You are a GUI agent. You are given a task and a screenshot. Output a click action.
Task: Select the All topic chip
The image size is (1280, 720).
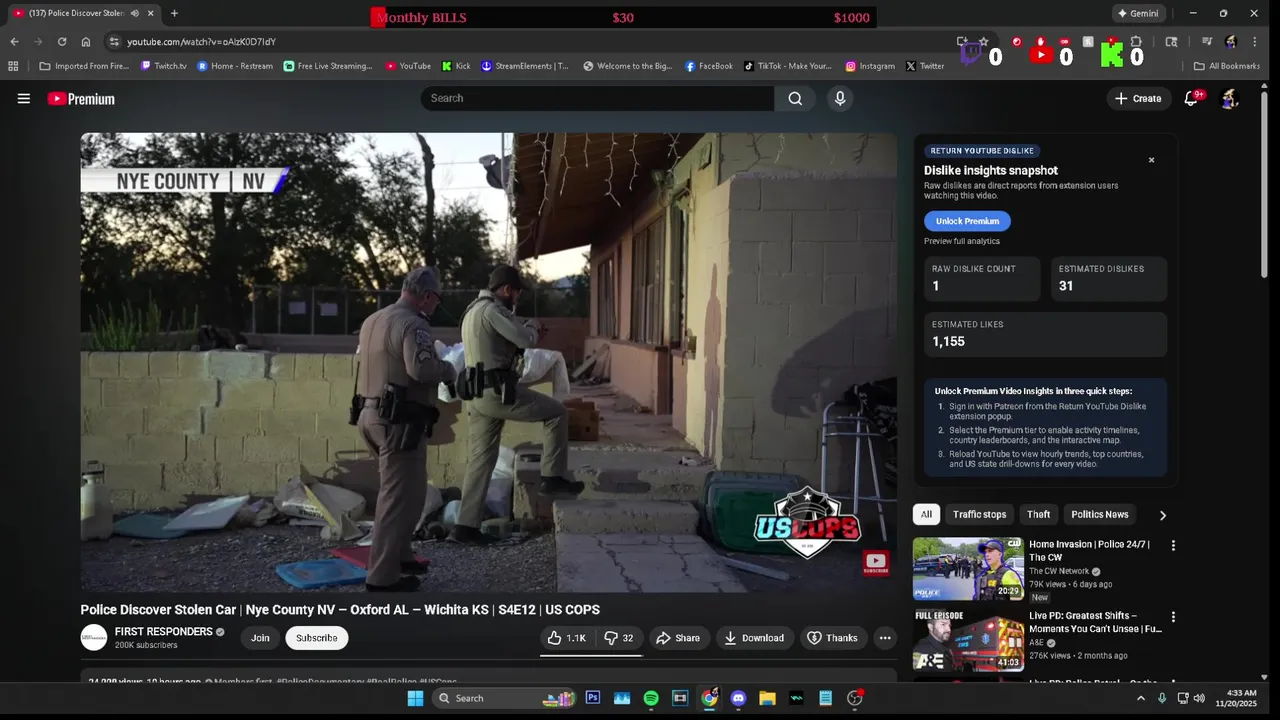tap(926, 514)
